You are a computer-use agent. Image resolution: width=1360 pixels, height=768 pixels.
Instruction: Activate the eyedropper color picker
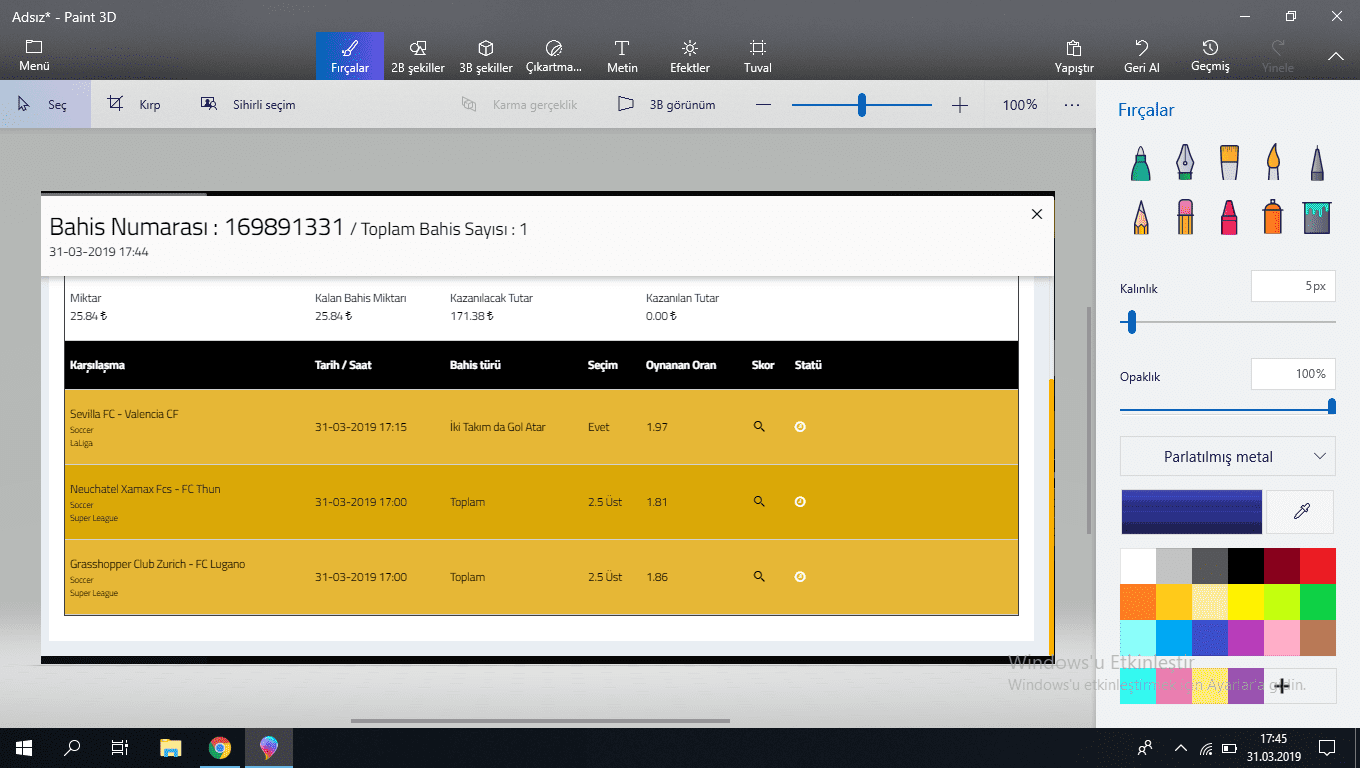pos(1301,511)
